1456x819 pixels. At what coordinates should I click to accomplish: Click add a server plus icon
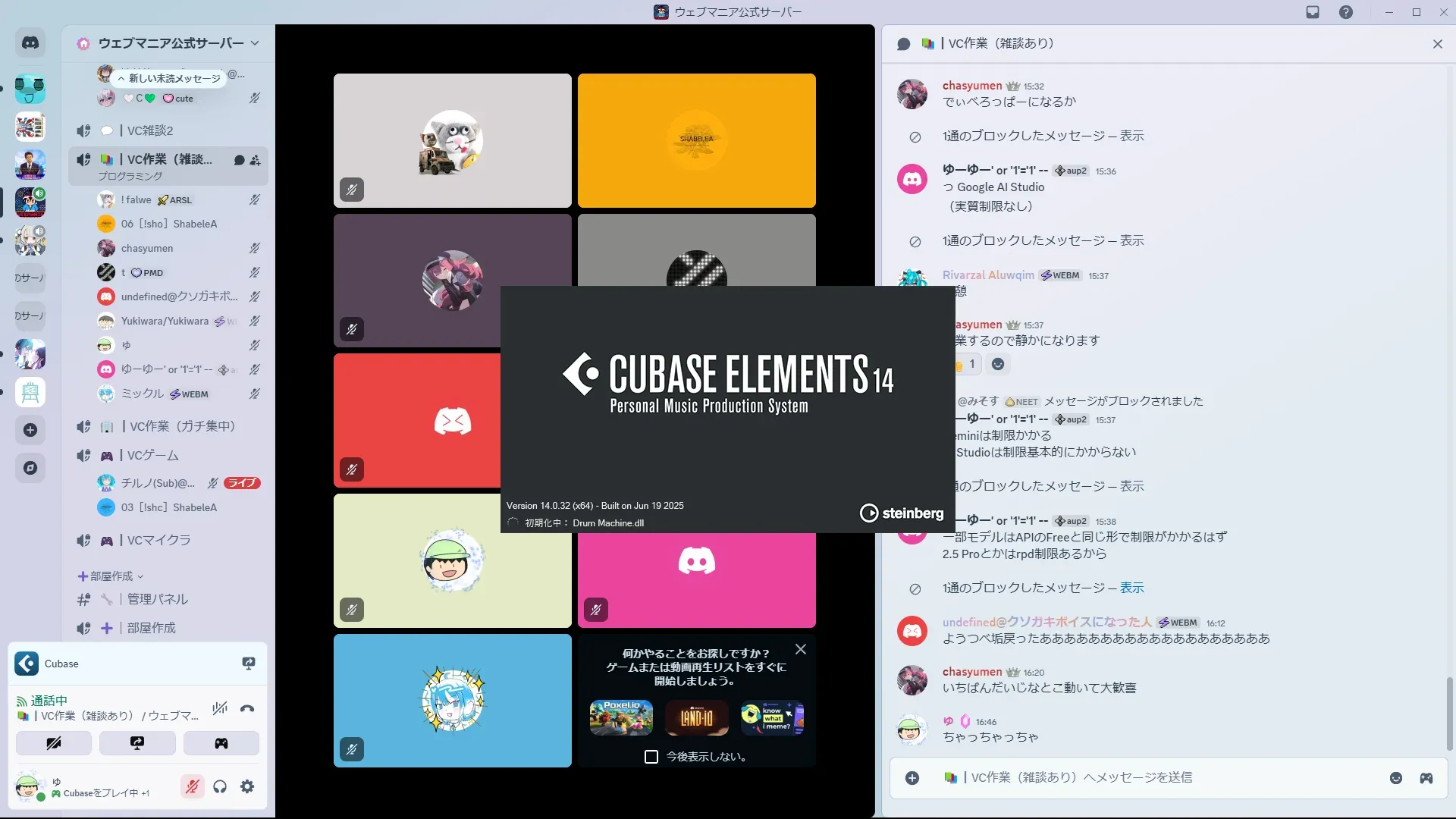(x=30, y=430)
